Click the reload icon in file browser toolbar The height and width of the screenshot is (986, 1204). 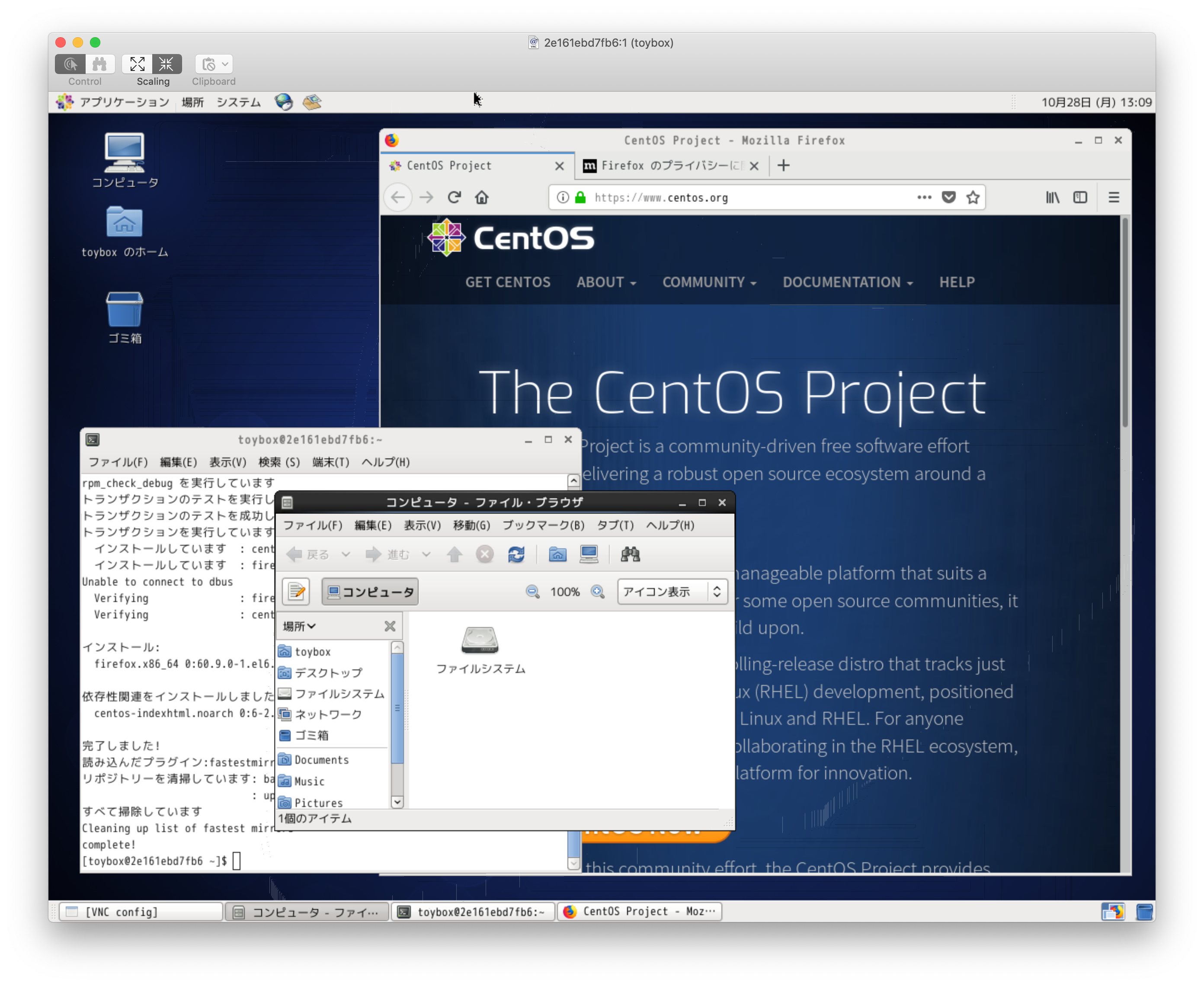516,554
